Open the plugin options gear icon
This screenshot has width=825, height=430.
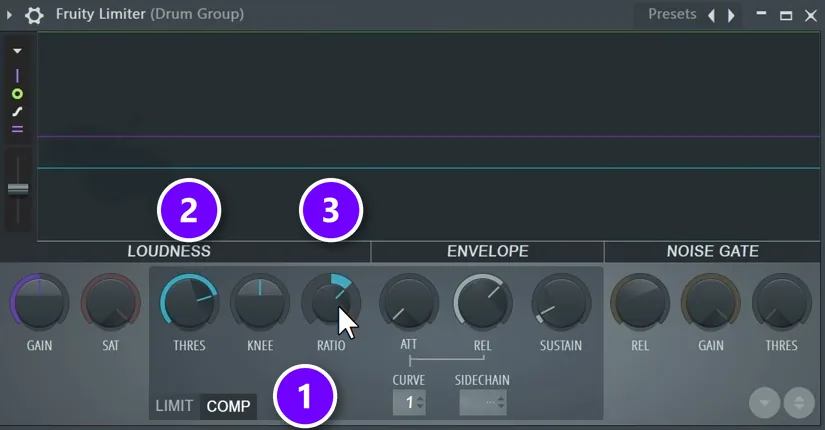[x=34, y=15]
